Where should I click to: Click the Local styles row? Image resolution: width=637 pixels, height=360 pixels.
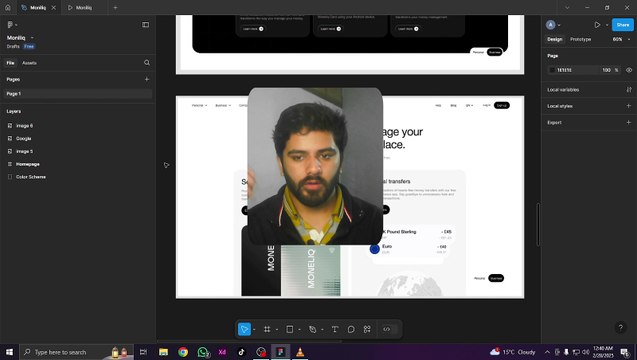pos(589,106)
